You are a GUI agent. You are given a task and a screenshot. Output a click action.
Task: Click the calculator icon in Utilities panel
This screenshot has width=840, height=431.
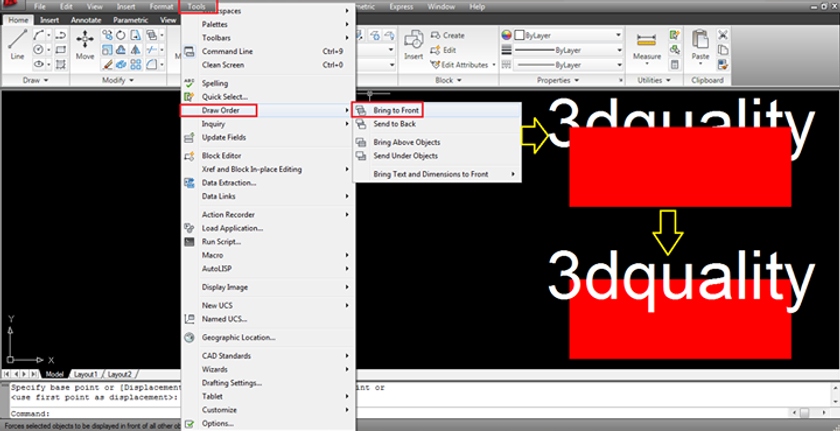(x=674, y=64)
